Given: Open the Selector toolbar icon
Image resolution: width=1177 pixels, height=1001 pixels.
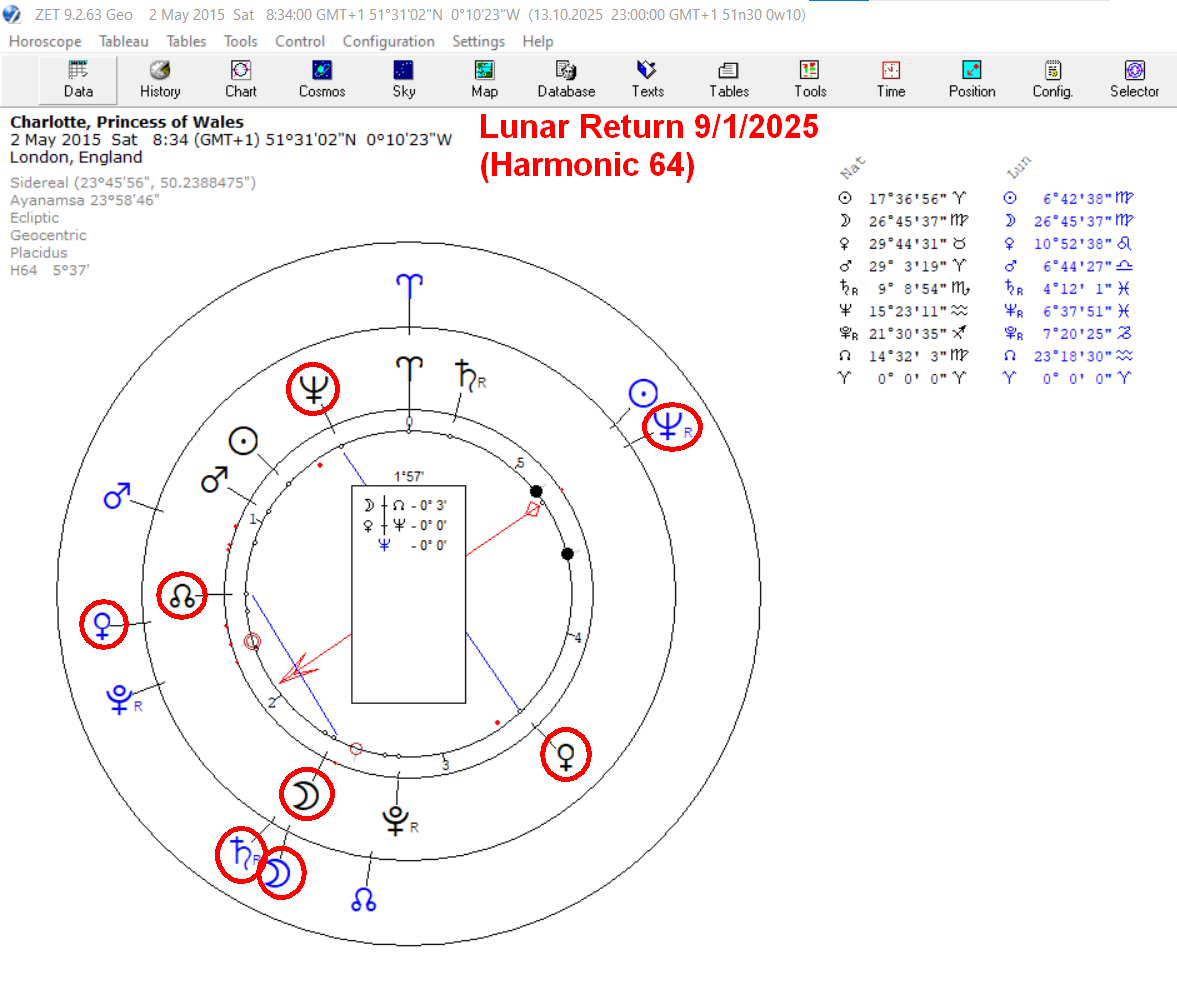Looking at the screenshot, I should (x=1134, y=80).
